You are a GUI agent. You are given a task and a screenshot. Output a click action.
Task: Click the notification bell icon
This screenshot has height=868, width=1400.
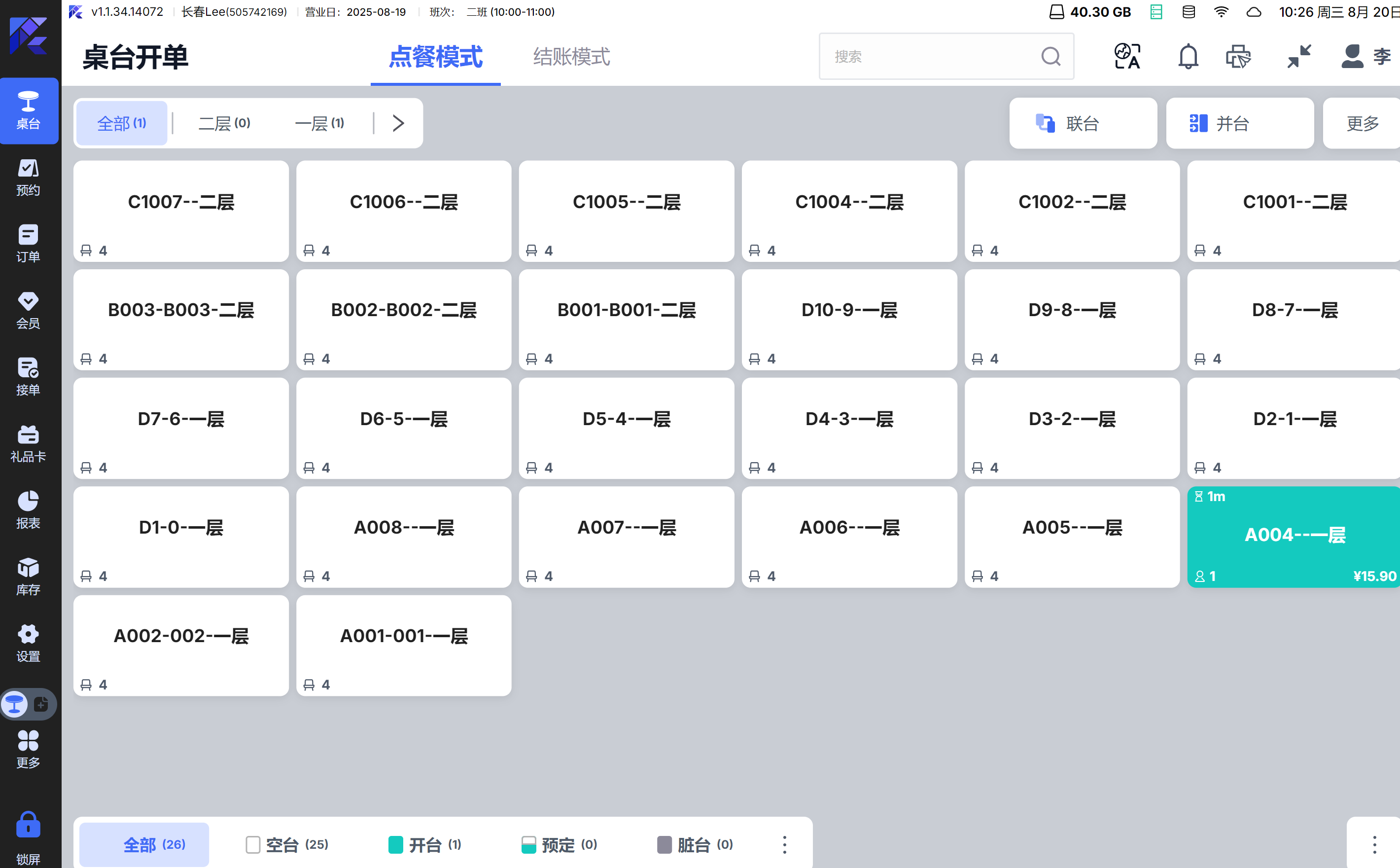[1188, 56]
